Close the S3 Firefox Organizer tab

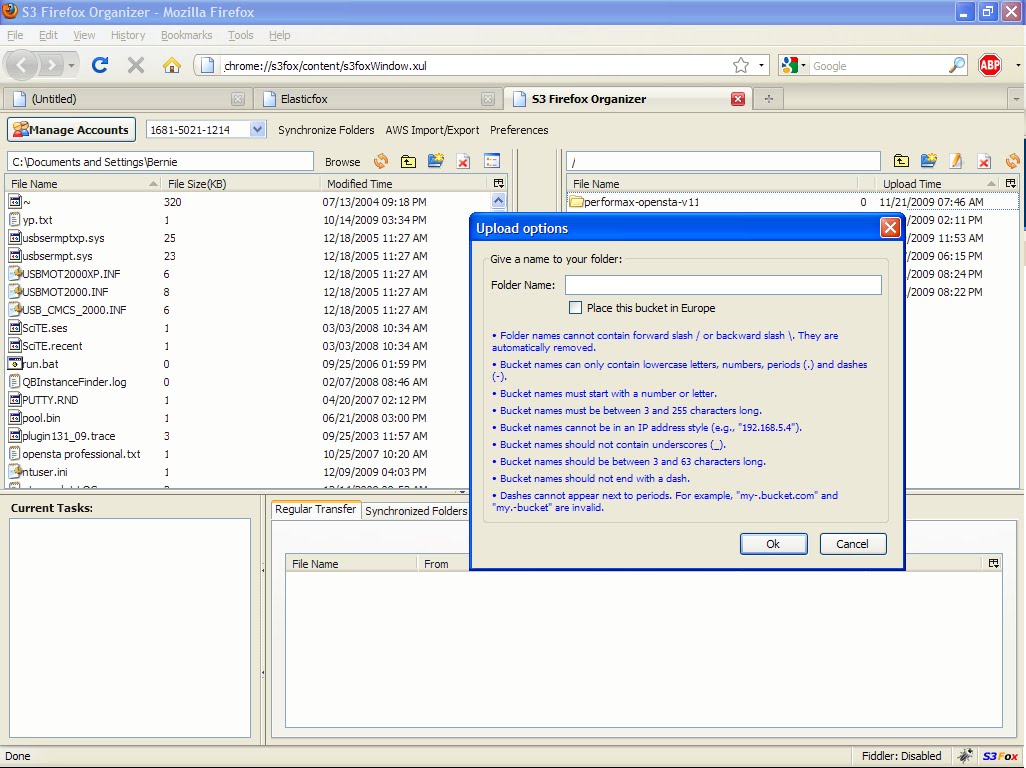(737, 99)
